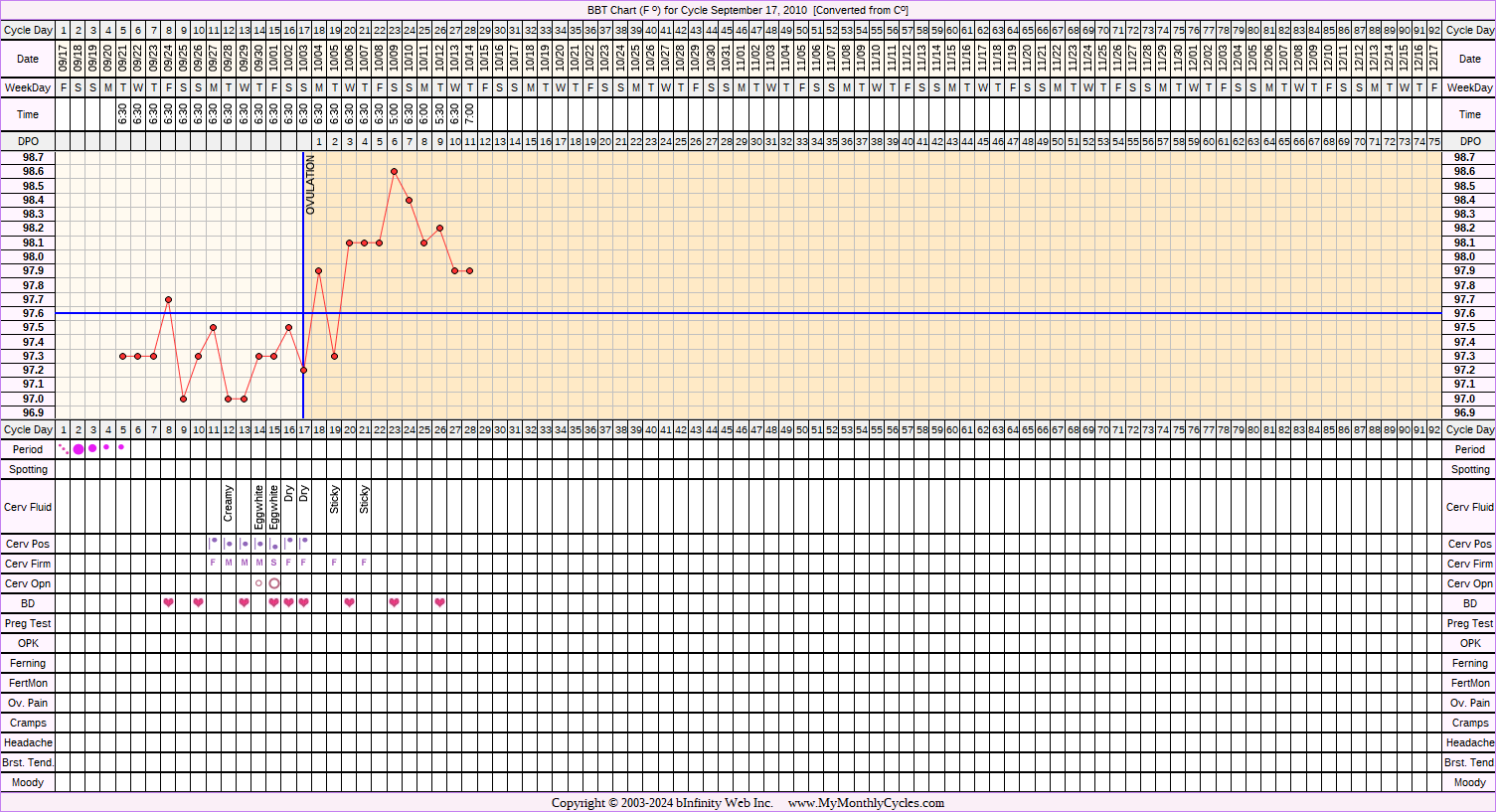Click the large Cerv Opn circle on day 15

(x=274, y=583)
